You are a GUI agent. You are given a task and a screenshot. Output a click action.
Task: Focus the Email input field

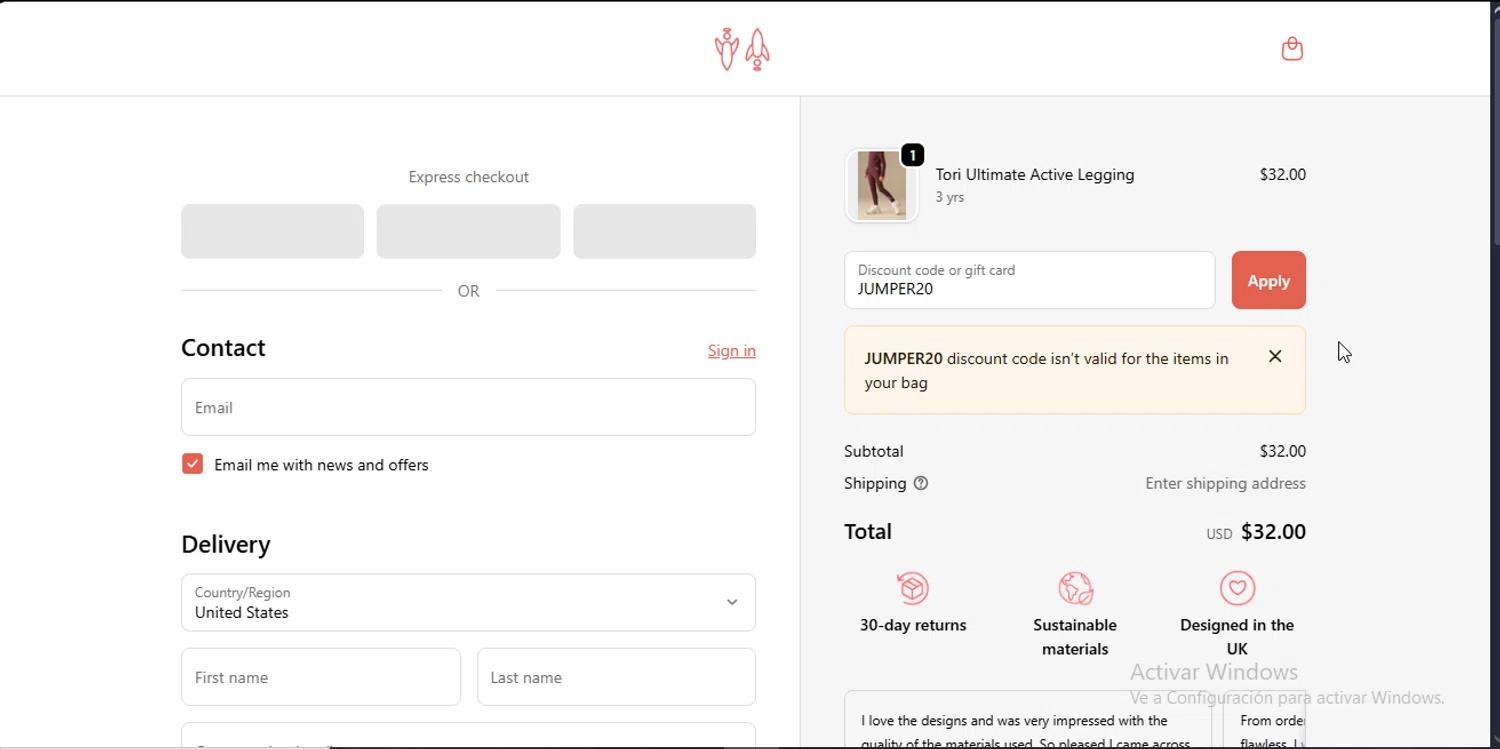point(468,407)
